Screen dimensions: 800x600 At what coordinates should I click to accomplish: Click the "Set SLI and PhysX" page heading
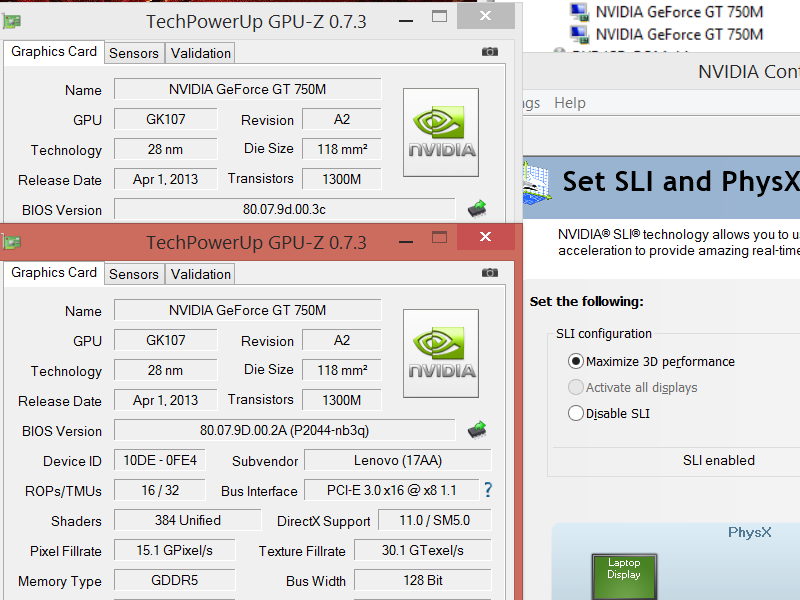681,181
